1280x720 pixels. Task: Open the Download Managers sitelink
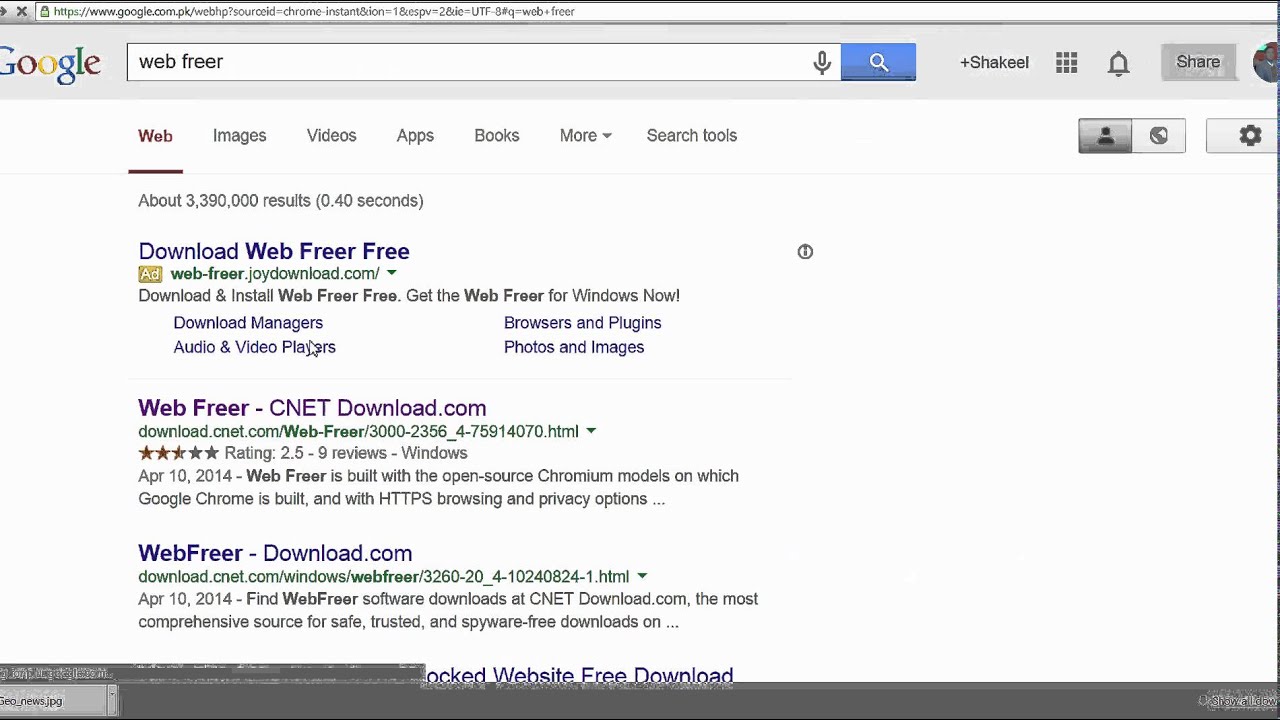click(x=248, y=323)
